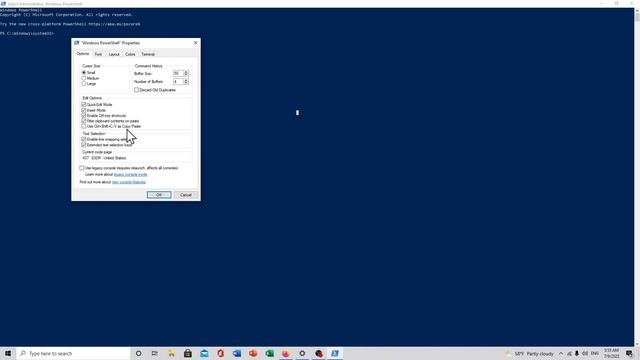Open File Explorer from the taskbar
The width and height of the screenshot is (640, 360).
(x=171, y=353)
